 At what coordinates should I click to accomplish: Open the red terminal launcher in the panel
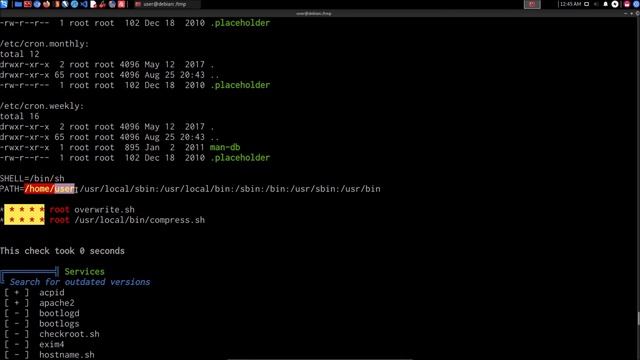click(28, 4)
